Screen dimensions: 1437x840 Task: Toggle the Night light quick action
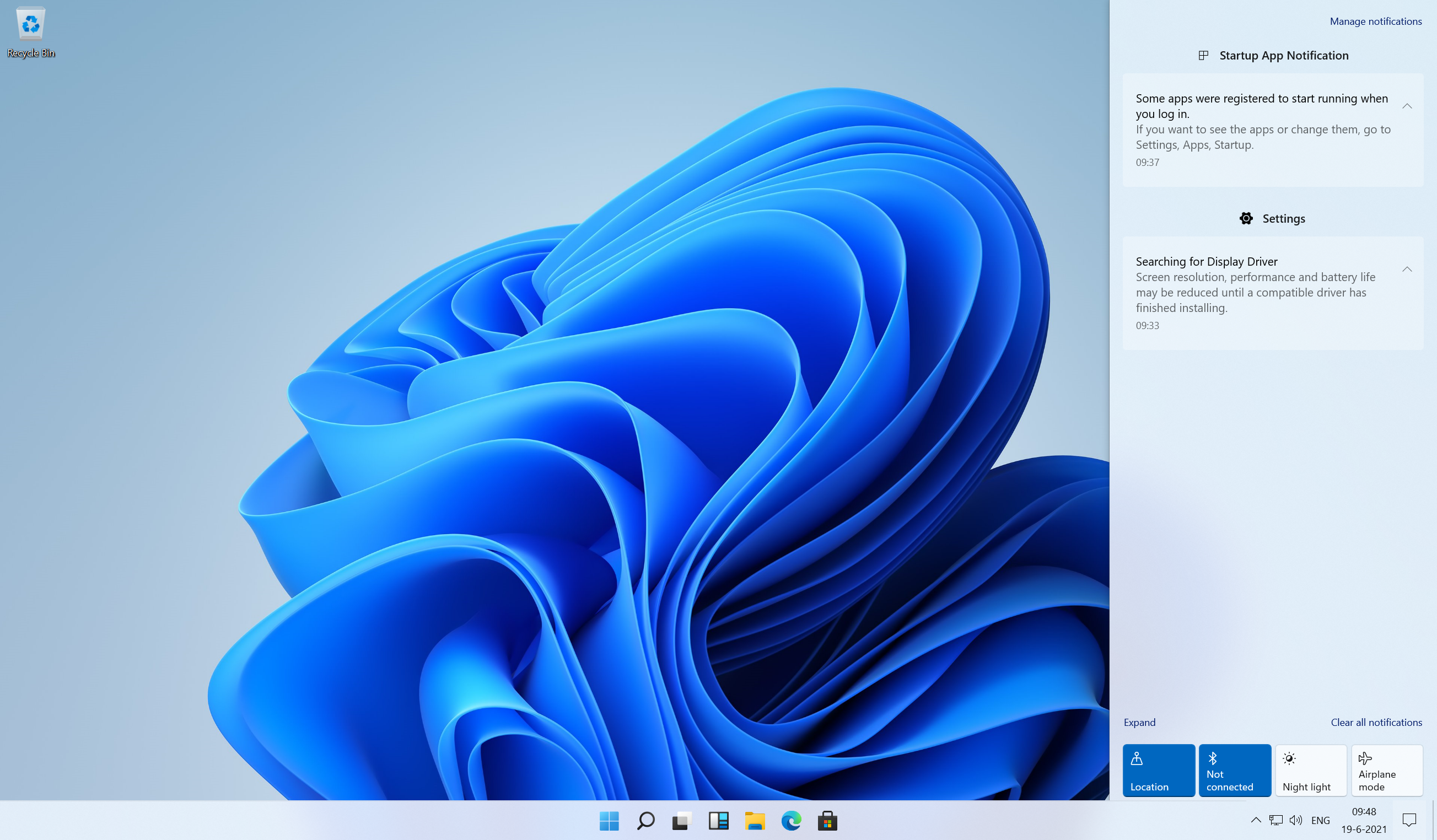(1311, 770)
